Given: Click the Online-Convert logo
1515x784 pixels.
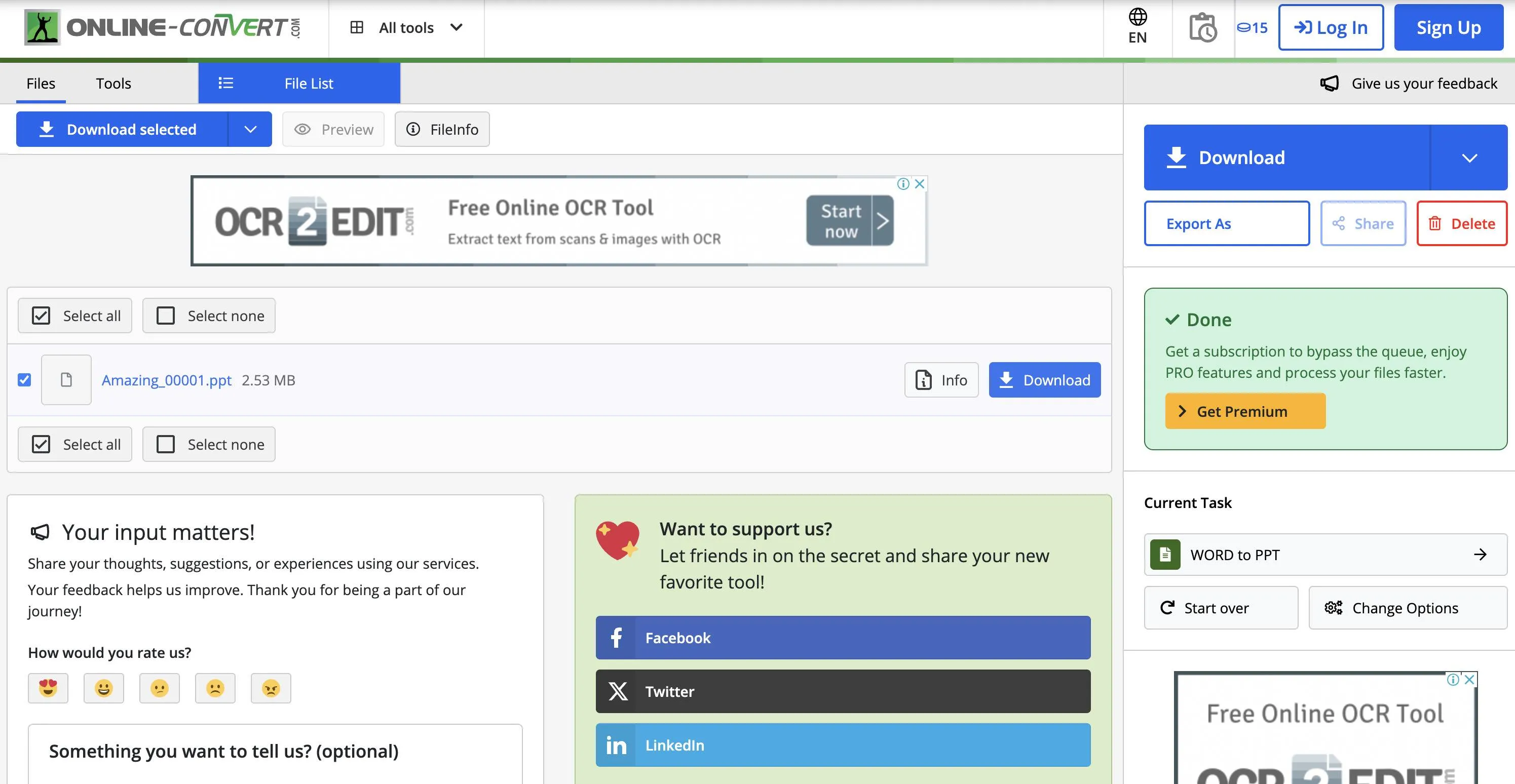Looking at the screenshot, I should [162, 28].
